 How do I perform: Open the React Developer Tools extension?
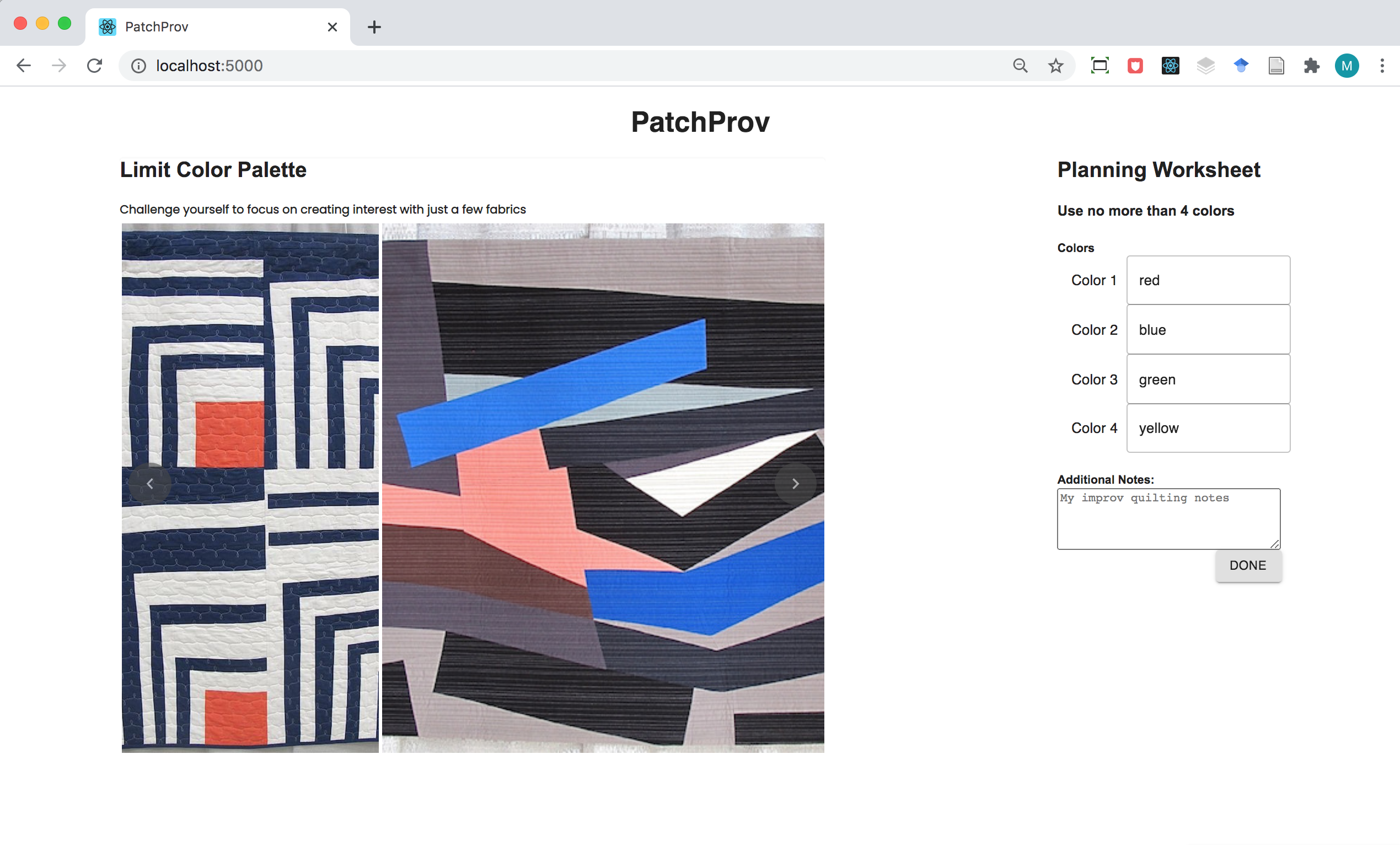1170,66
